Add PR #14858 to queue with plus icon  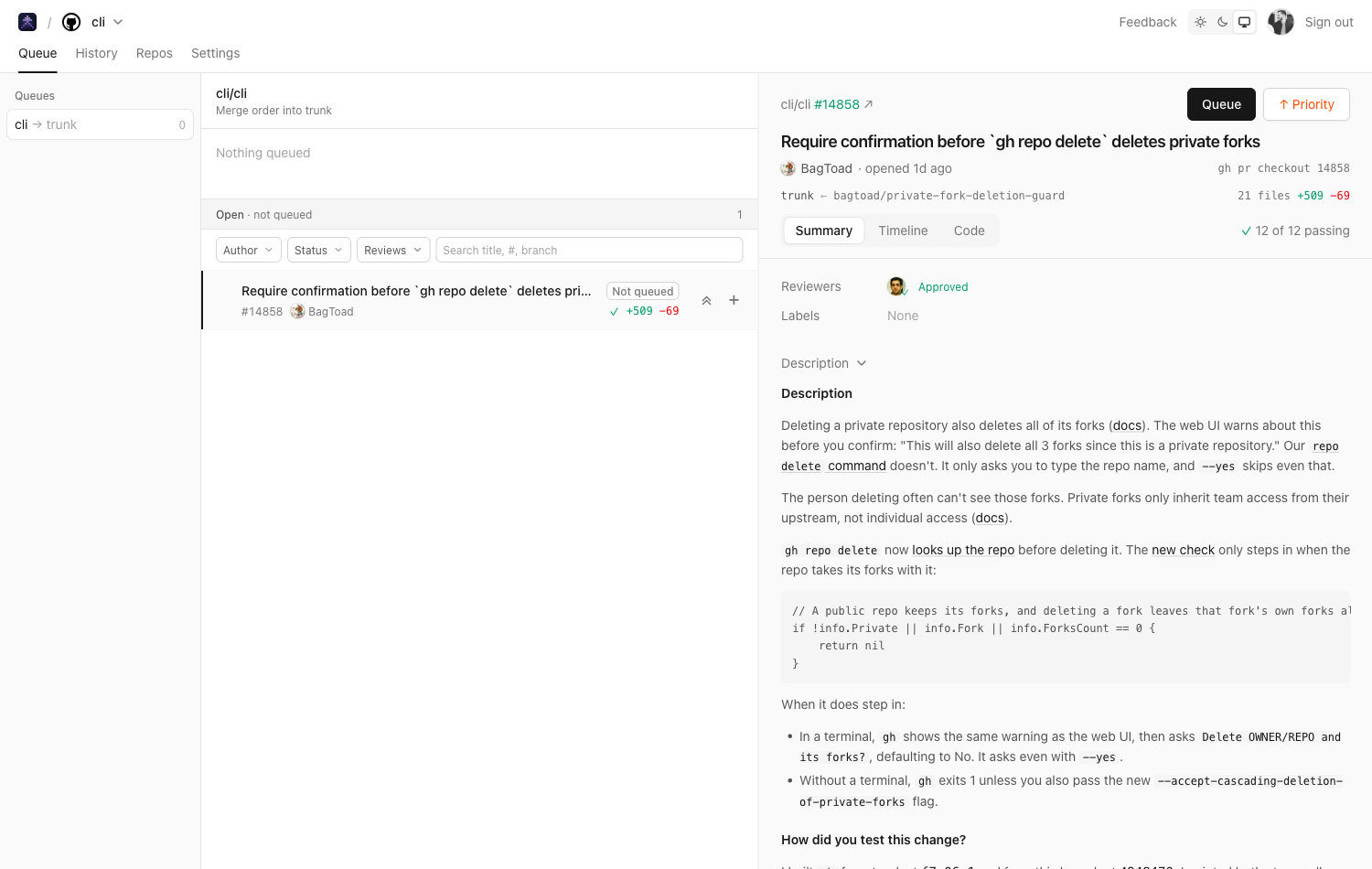point(734,300)
